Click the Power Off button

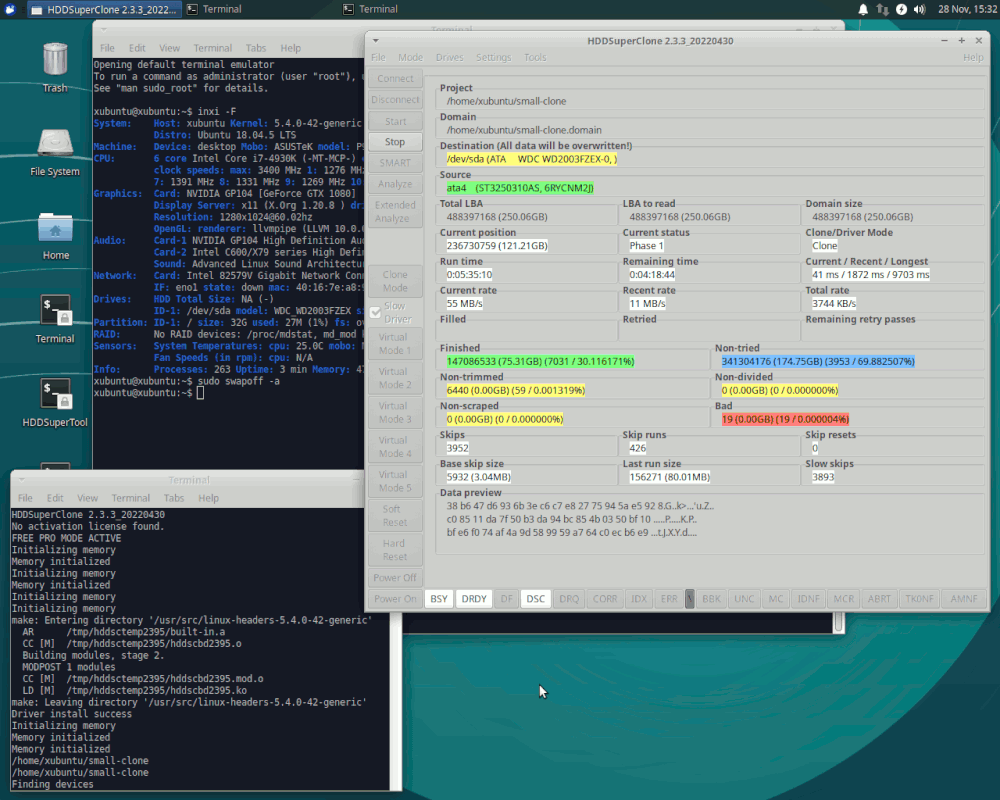[x=395, y=578]
